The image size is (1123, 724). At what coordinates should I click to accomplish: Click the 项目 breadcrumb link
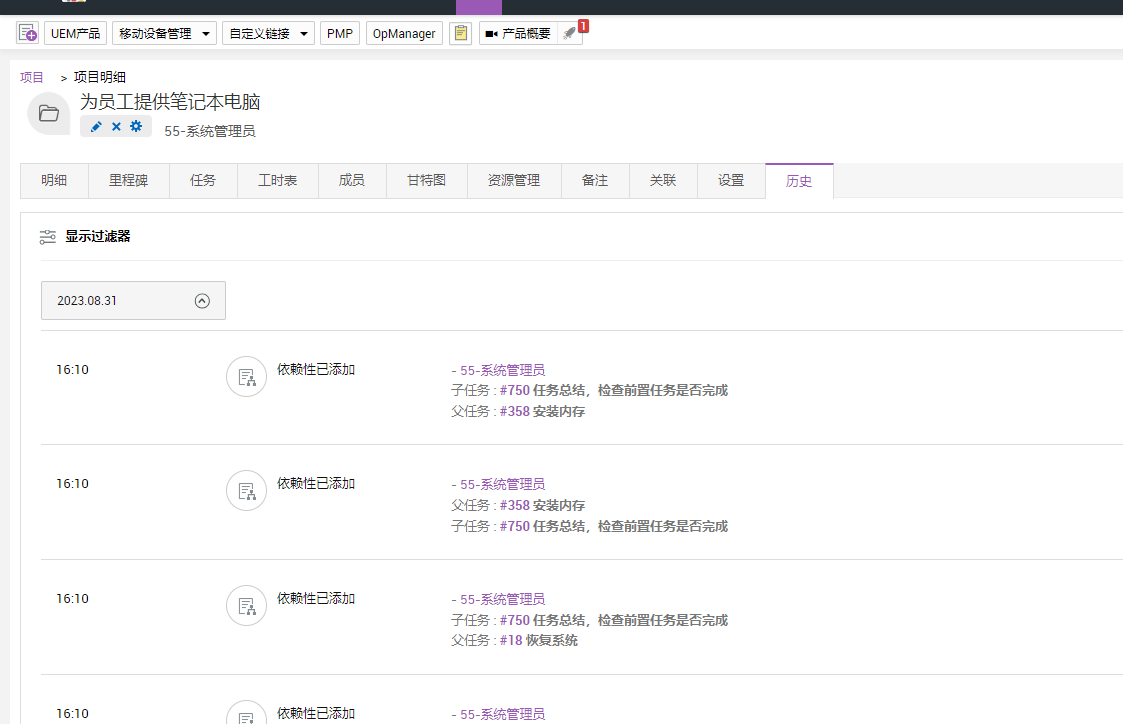[32, 77]
